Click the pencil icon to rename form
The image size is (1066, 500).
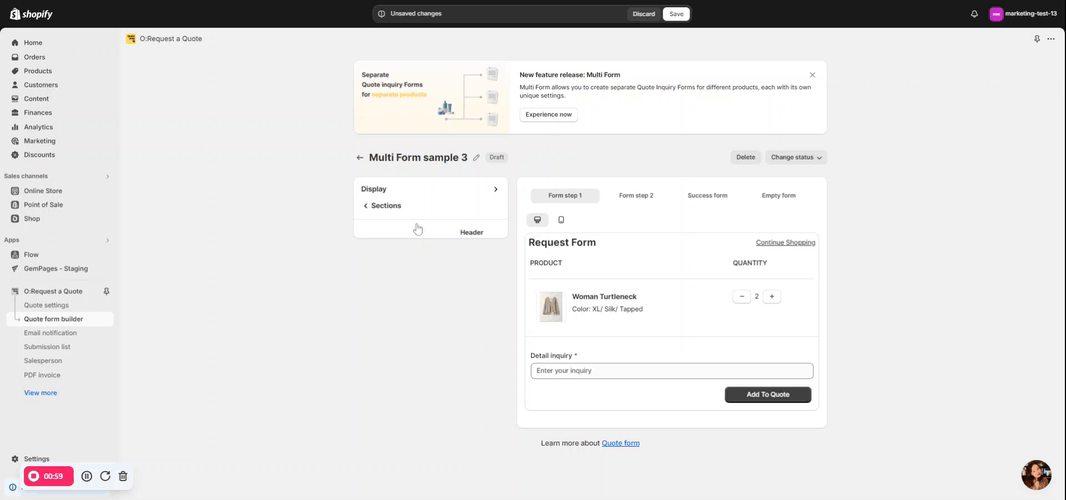476,158
